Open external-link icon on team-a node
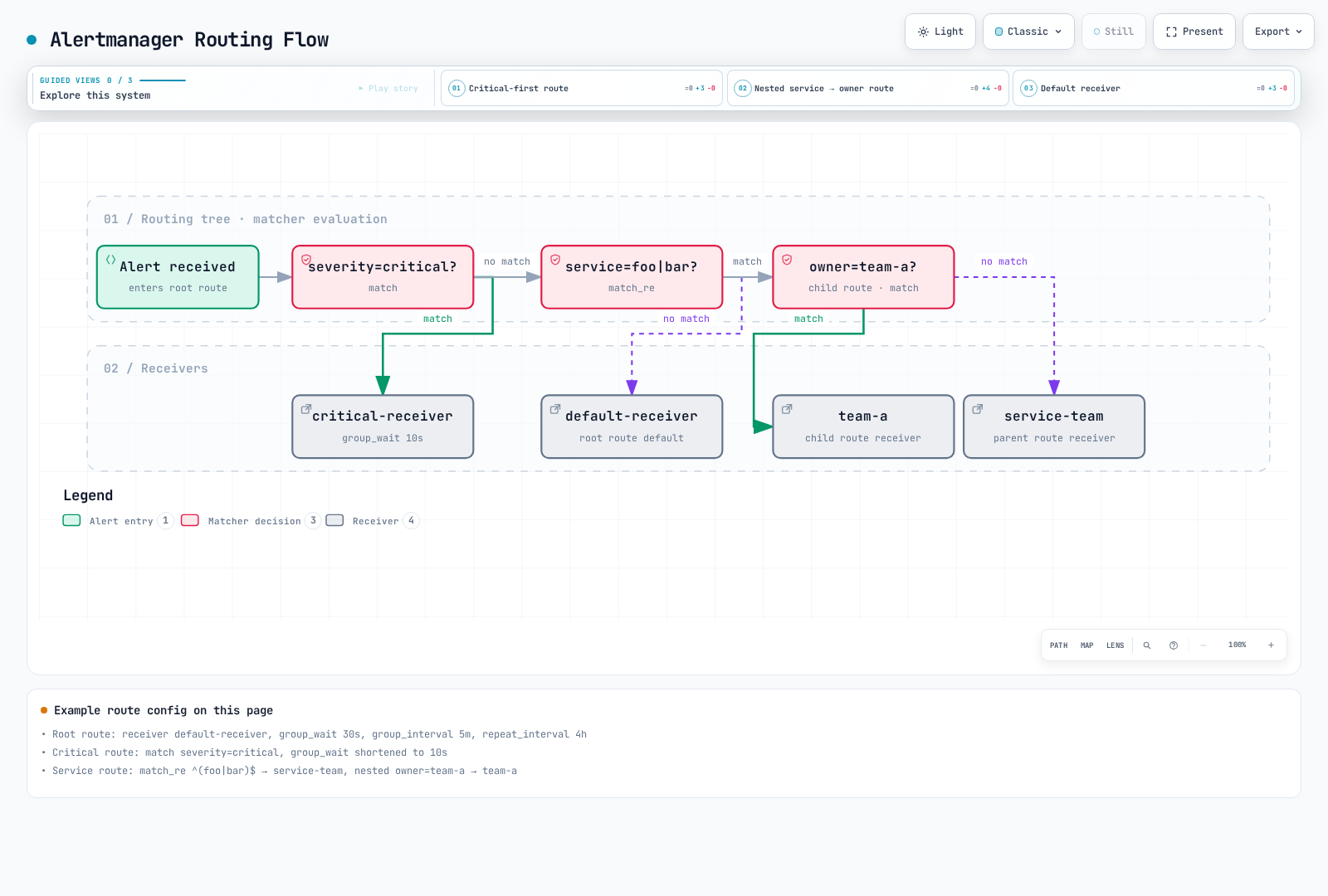Image resolution: width=1328 pixels, height=896 pixels. point(787,409)
